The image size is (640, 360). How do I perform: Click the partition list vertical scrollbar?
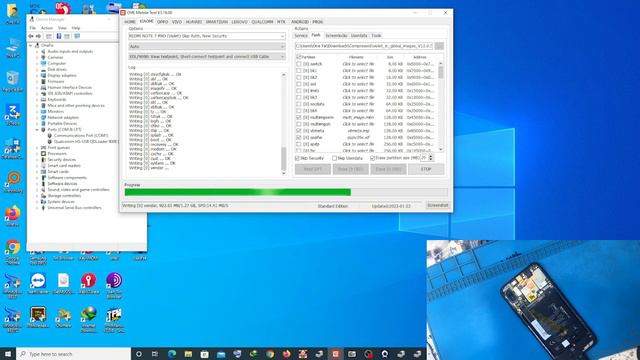(x=440, y=106)
